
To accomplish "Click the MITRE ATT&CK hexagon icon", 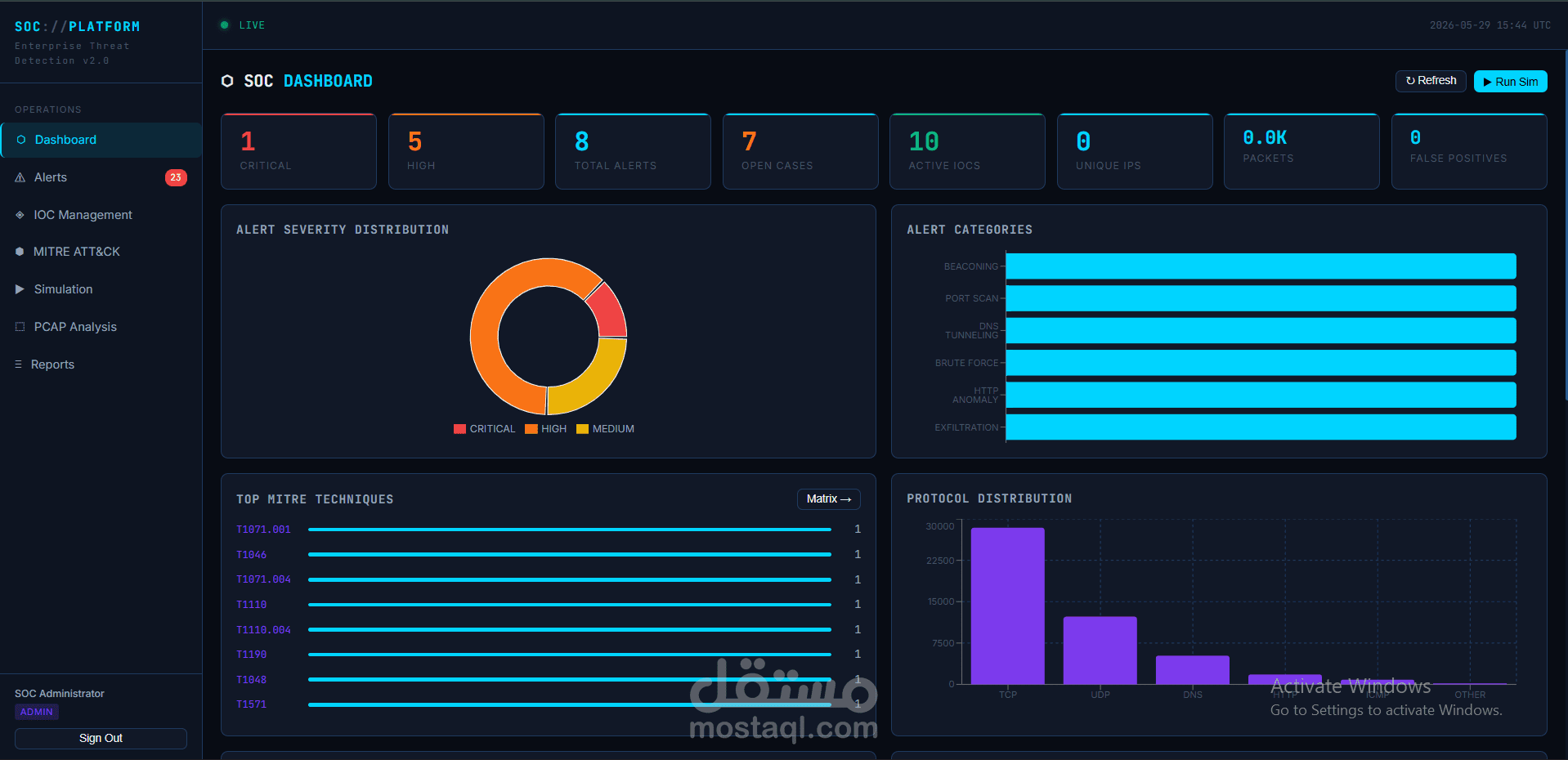I will 20,252.
